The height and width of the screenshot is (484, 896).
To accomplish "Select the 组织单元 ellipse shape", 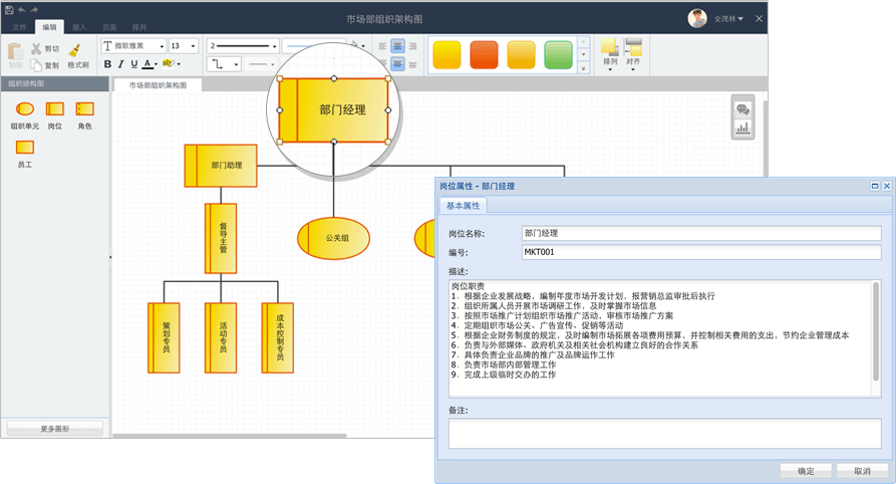I will [25, 109].
